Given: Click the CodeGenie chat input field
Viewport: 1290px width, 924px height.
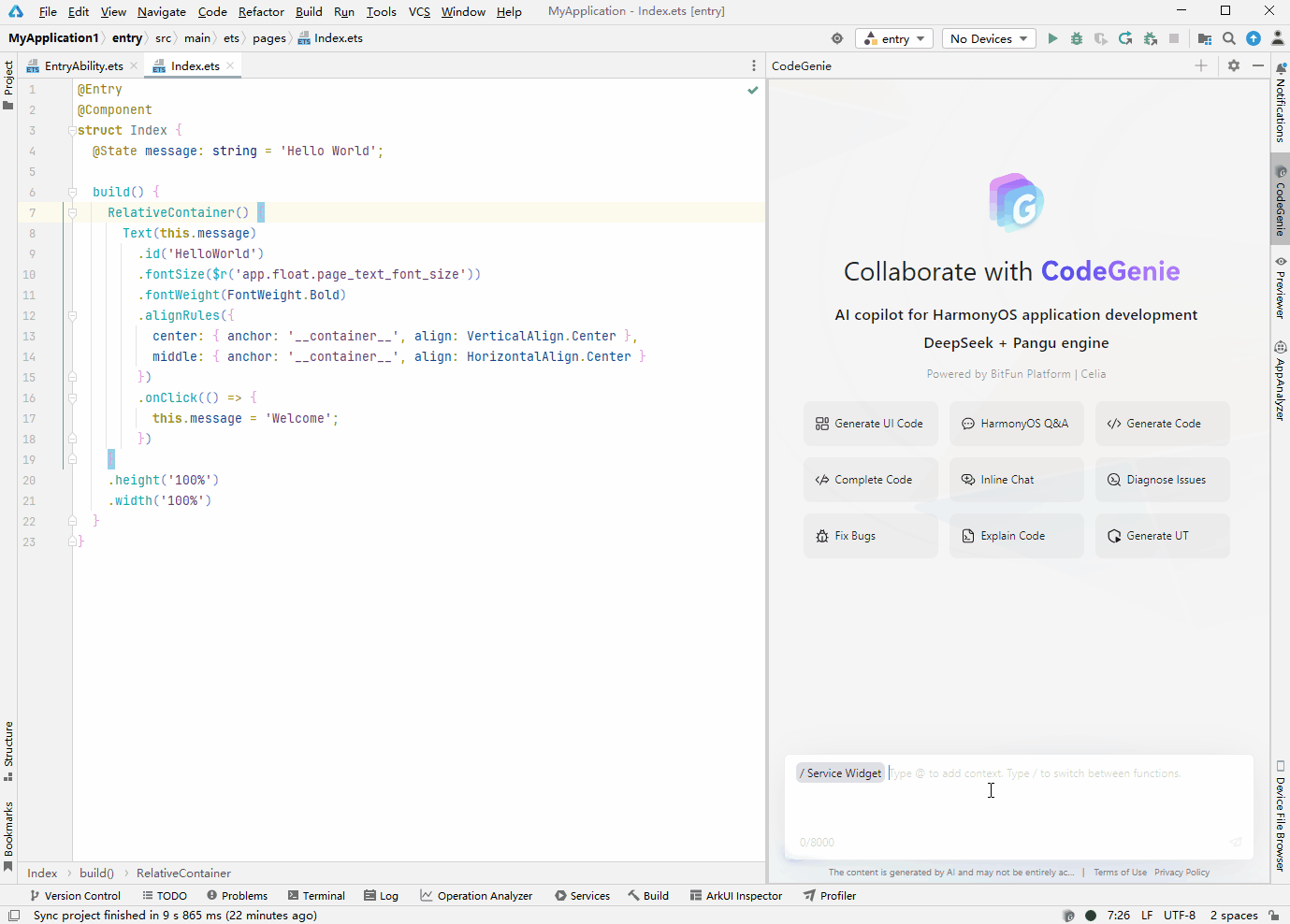Looking at the screenshot, I should pos(1019,806).
